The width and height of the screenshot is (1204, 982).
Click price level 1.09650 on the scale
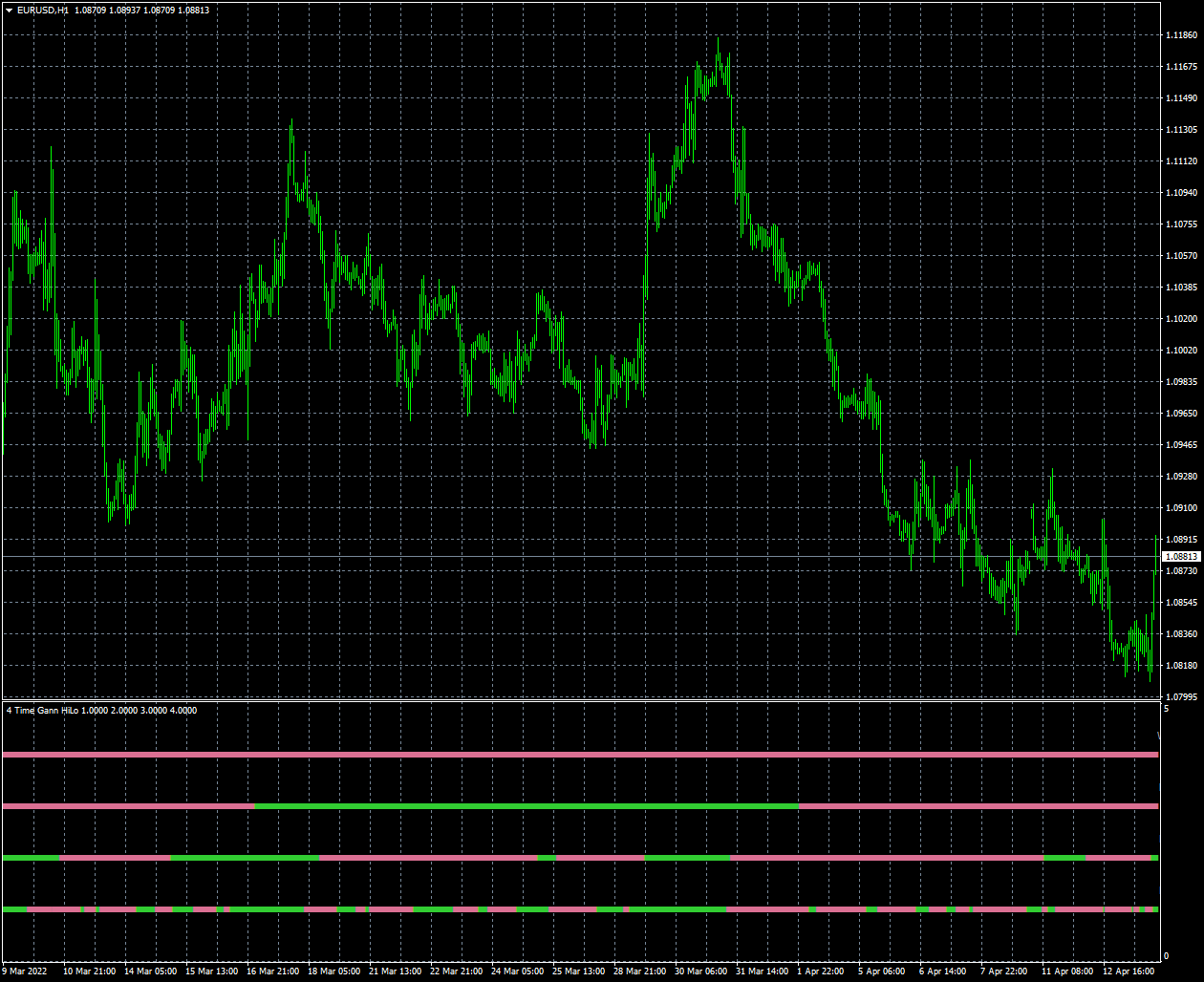(x=1181, y=414)
